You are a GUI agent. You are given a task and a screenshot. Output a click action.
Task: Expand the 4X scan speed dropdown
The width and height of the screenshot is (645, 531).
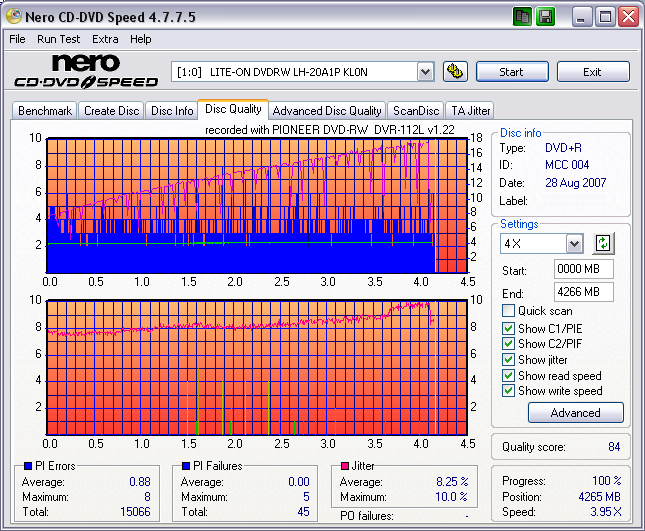(x=574, y=244)
